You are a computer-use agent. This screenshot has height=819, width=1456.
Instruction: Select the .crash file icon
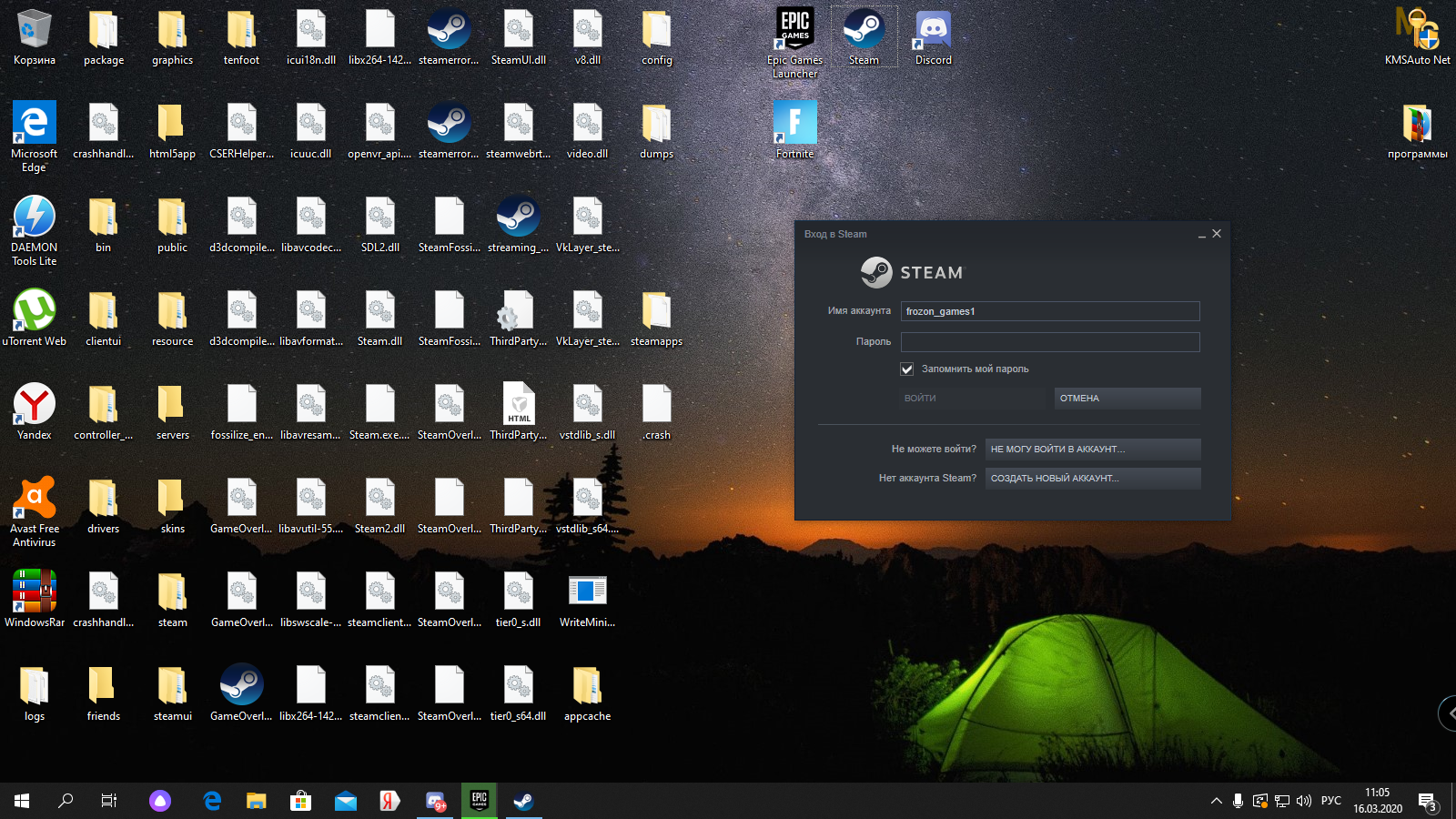[x=656, y=411]
